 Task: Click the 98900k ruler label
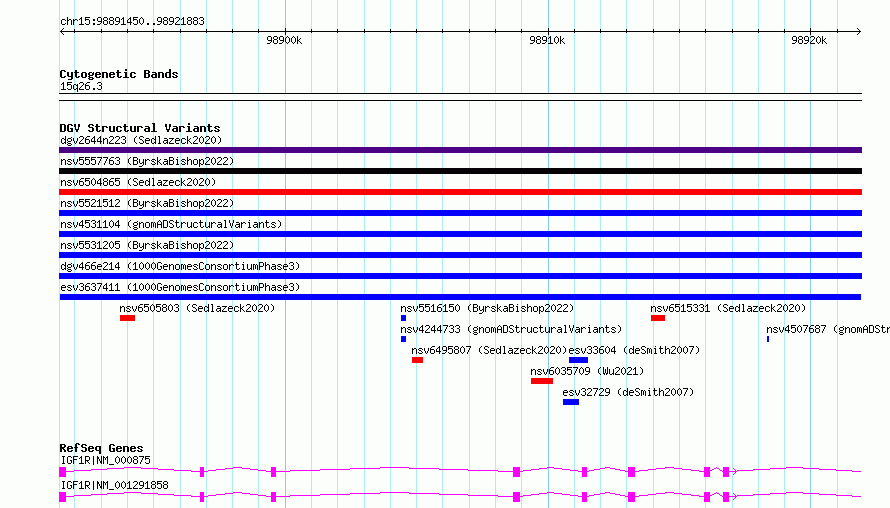point(284,40)
